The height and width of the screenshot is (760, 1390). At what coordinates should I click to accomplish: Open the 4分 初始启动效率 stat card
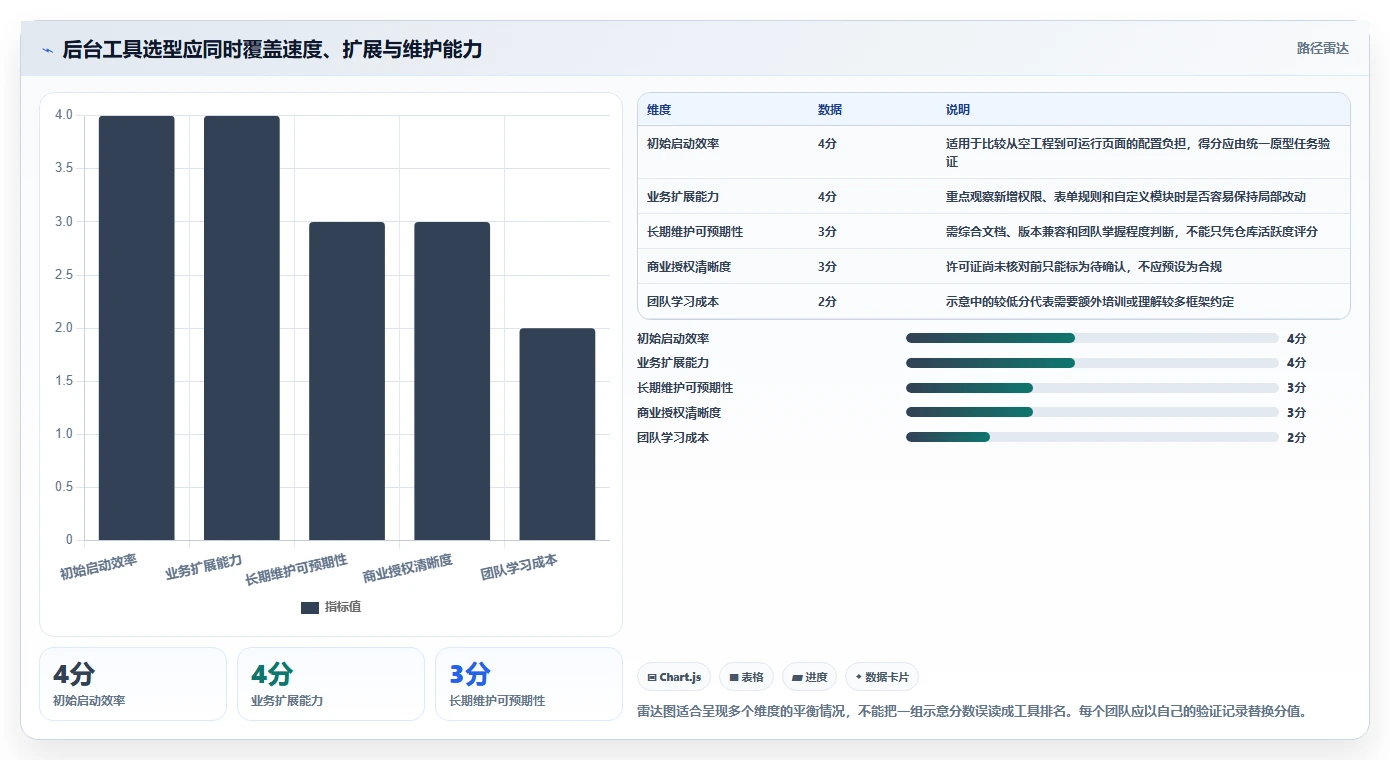pos(133,684)
